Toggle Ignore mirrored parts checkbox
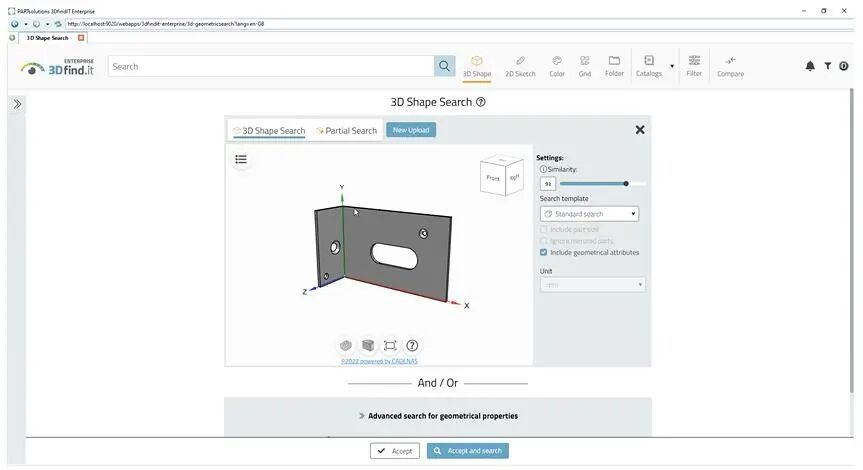863x470 pixels. pos(544,241)
